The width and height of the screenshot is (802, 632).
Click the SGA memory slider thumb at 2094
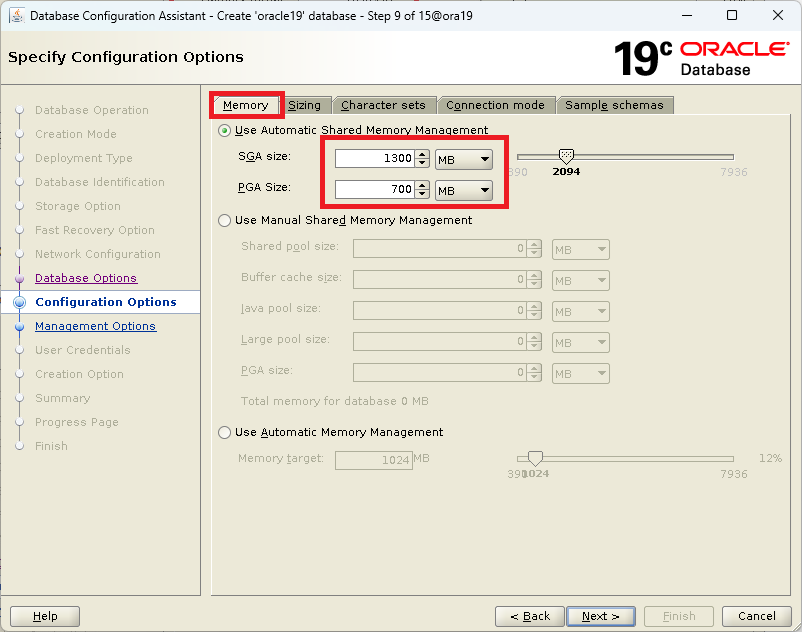point(566,156)
